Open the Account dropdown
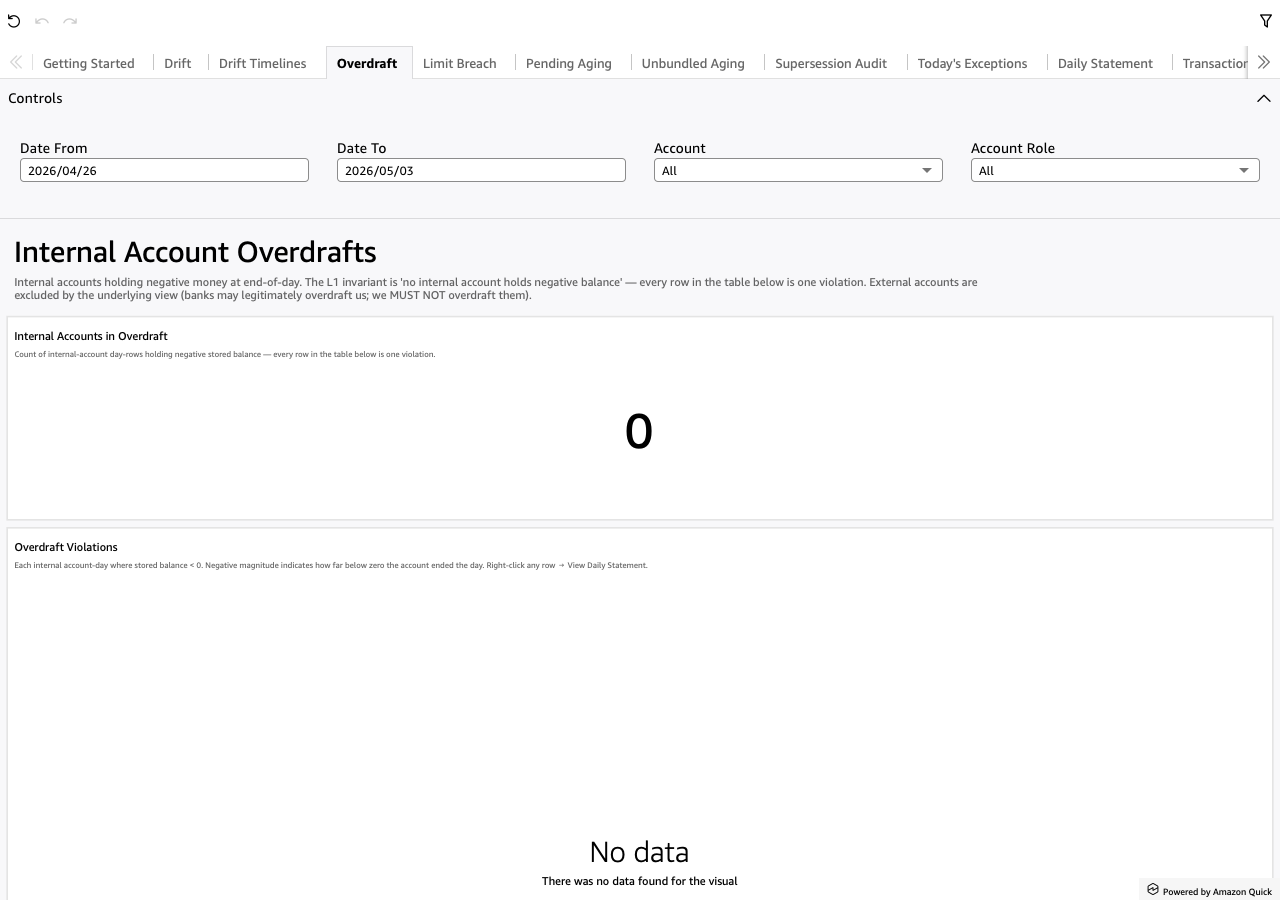Image resolution: width=1280 pixels, height=900 pixels. click(798, 170)
